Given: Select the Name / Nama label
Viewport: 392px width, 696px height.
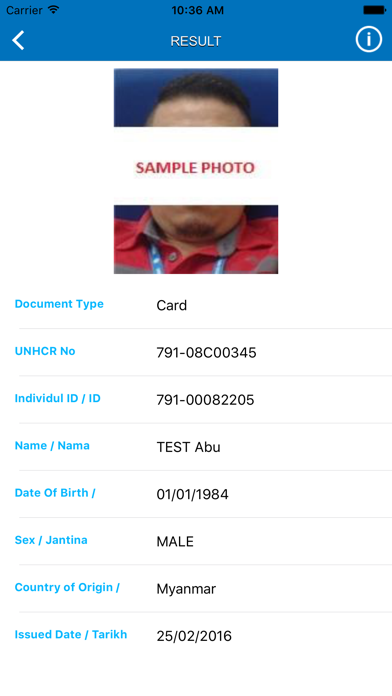Looking at the screenshot, I should pos(52,446).
